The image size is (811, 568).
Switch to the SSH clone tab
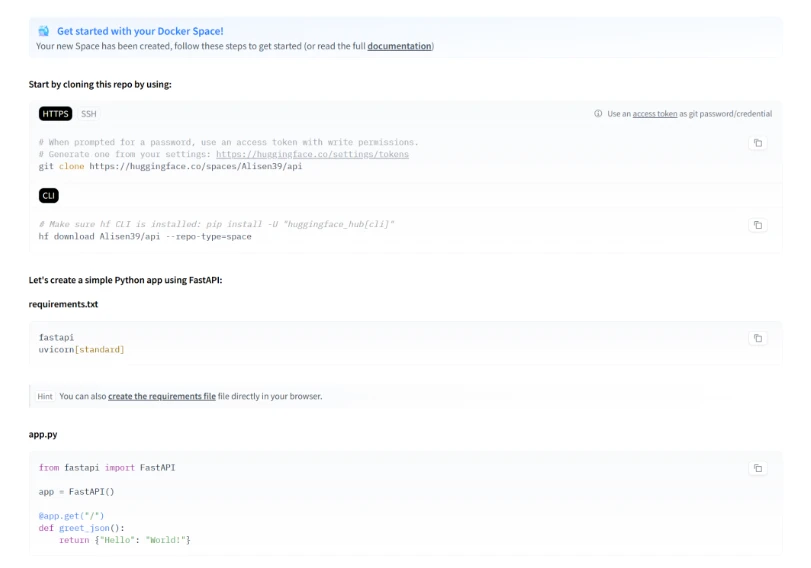89,114
